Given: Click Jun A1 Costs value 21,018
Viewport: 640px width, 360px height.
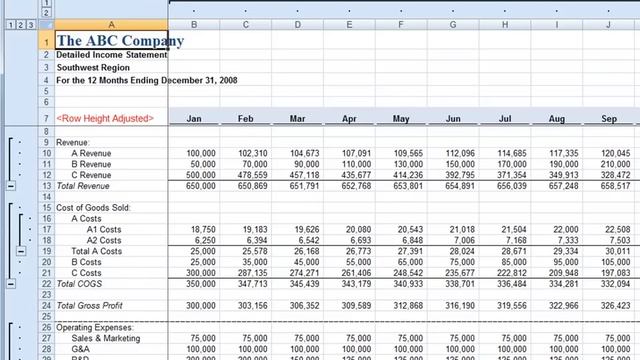Looking at the screenshot, I should point(453,229).
